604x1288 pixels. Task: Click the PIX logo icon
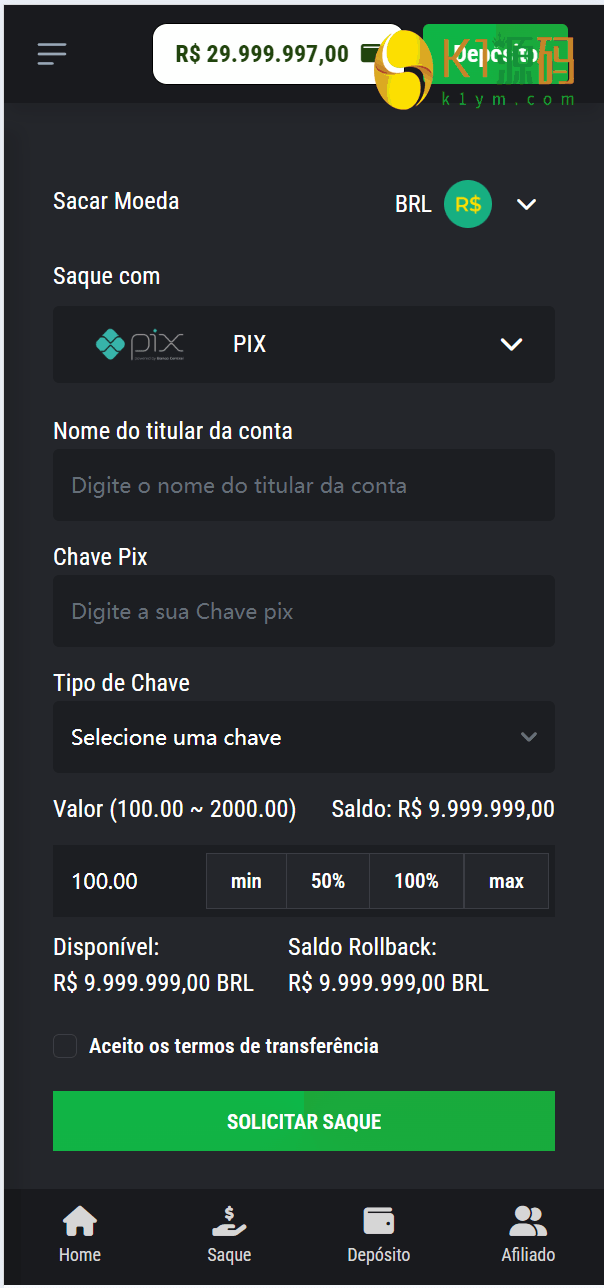[139, 344]
